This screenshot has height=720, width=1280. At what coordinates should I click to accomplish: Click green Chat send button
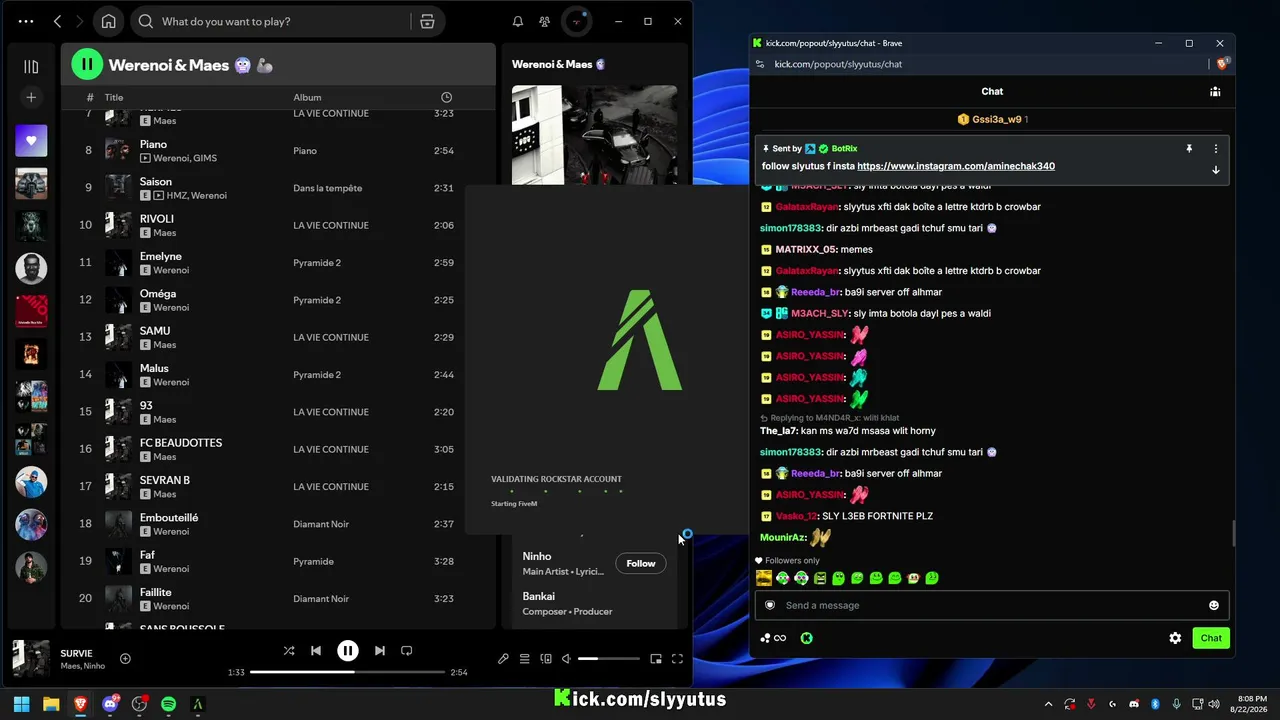point(1211,638)
